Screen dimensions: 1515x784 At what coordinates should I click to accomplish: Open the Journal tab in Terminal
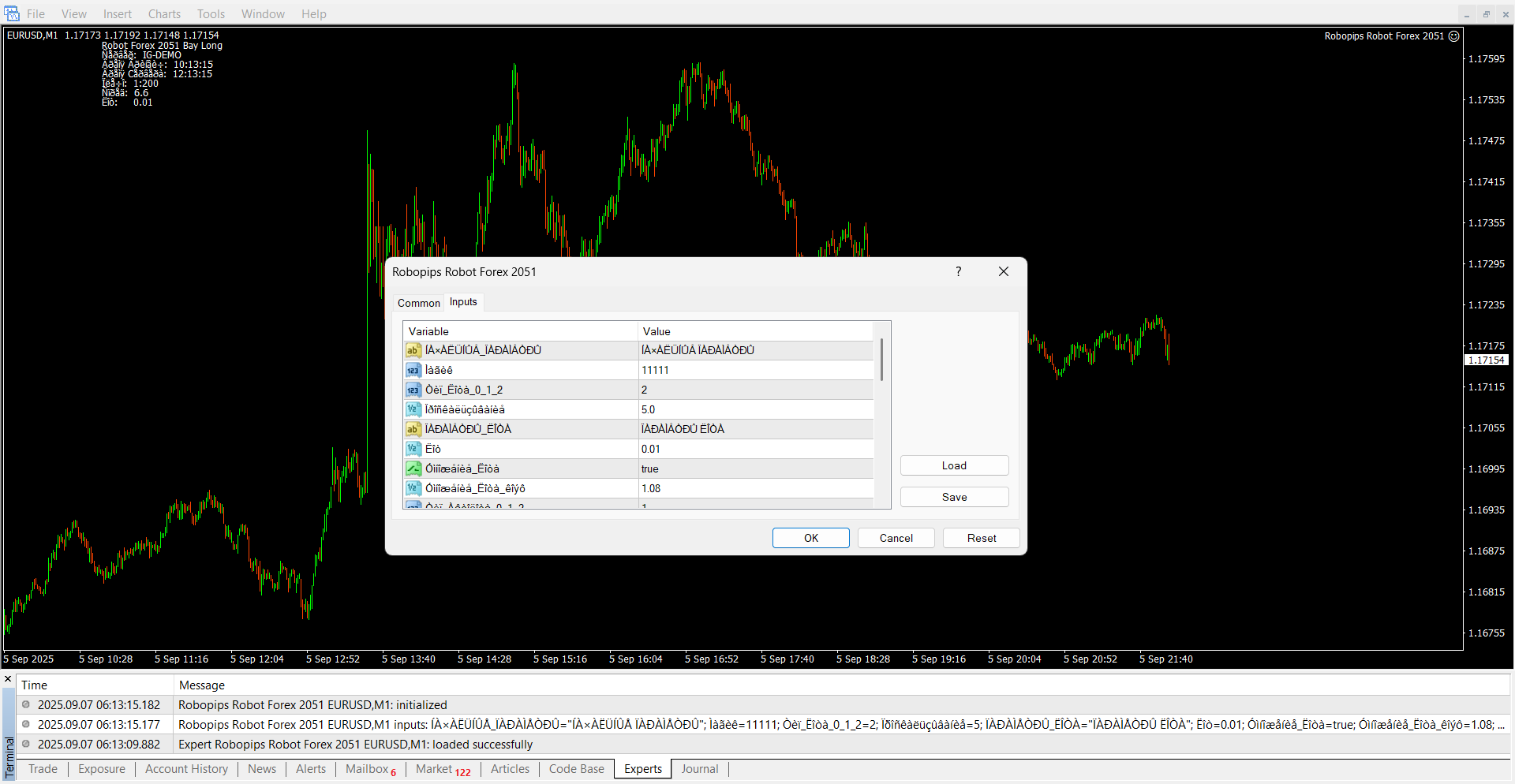[x=699, y=769]
